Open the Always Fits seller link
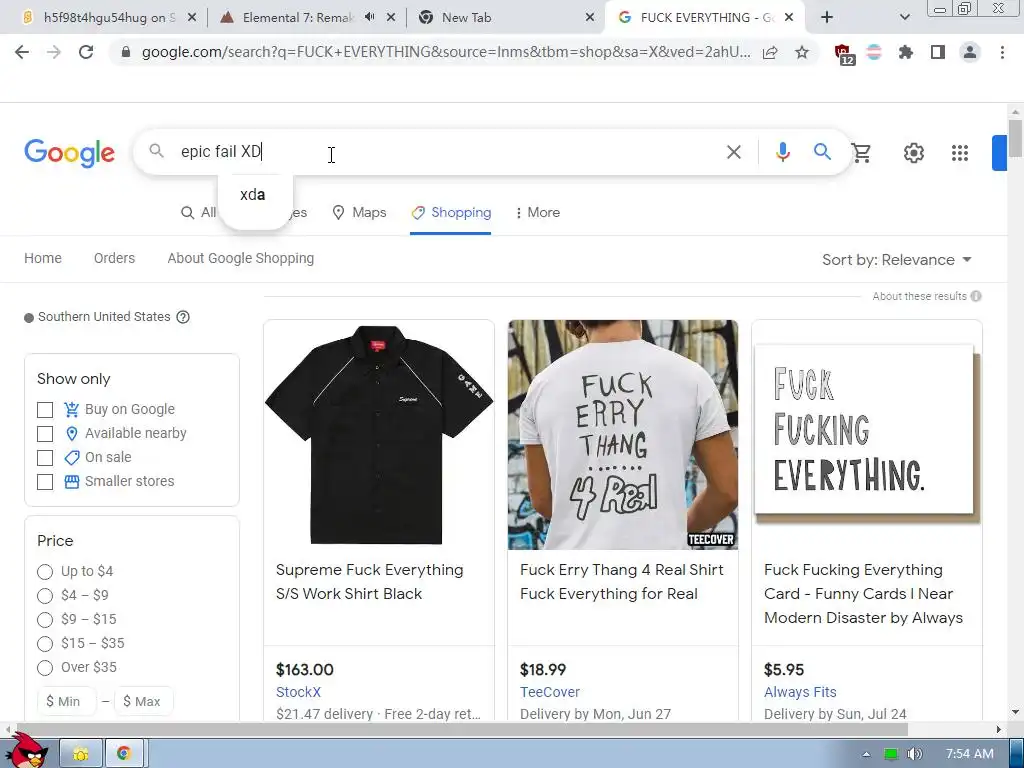Screen dimensions: 1024x768 click(800, 692)
